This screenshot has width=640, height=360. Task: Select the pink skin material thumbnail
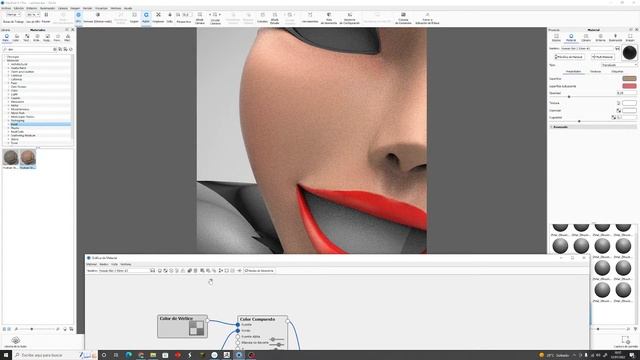click(28, 158)
